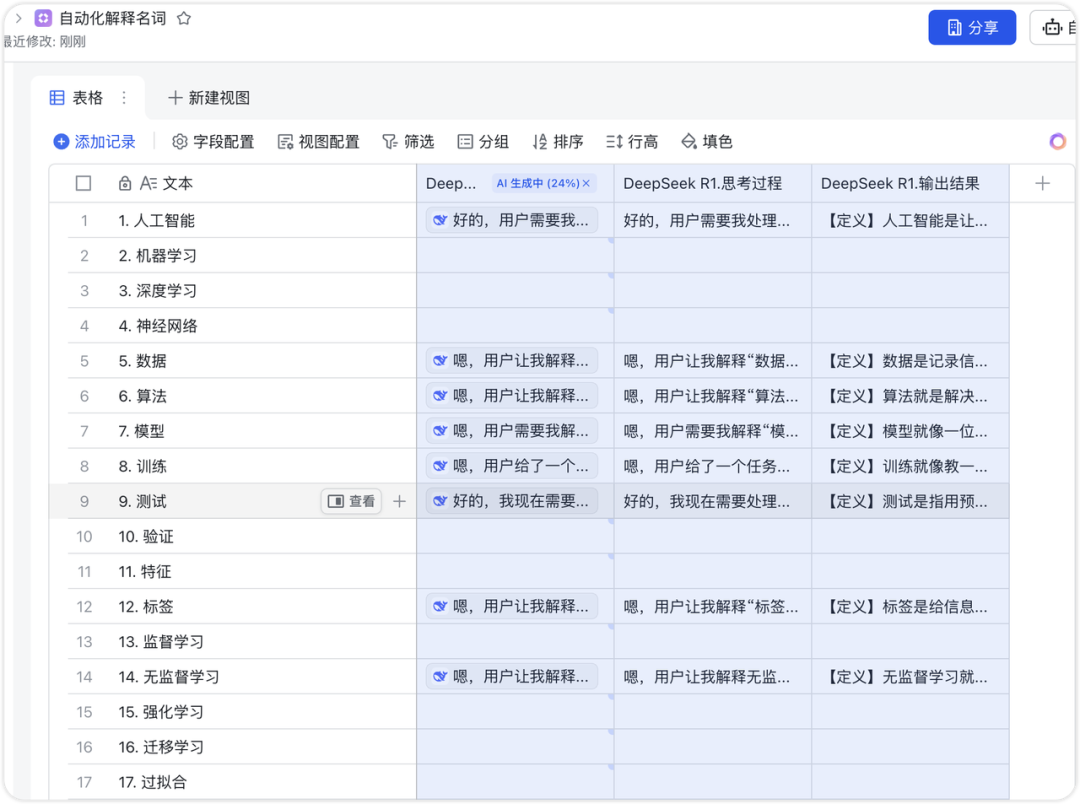This screenshot has width=1080, height=804.
Task: Expand the sidebar chevron beside document title
Action: pyautogui.click(x=19, y=19)
